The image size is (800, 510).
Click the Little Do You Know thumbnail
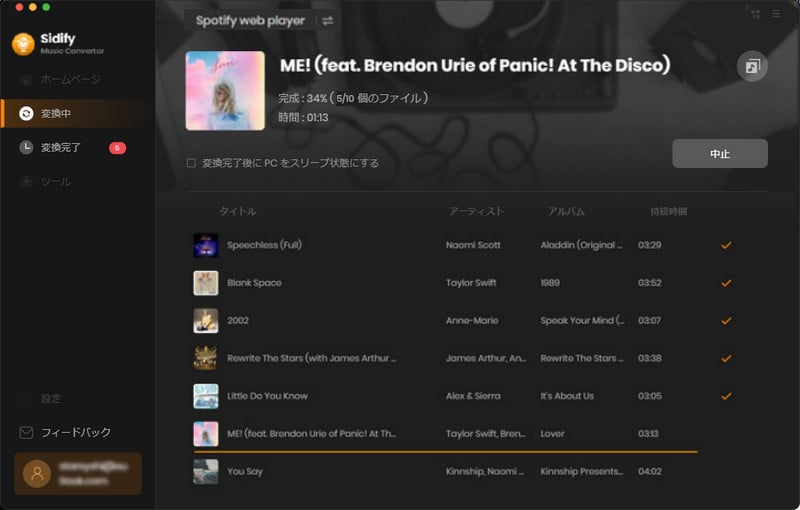[206, 396]
